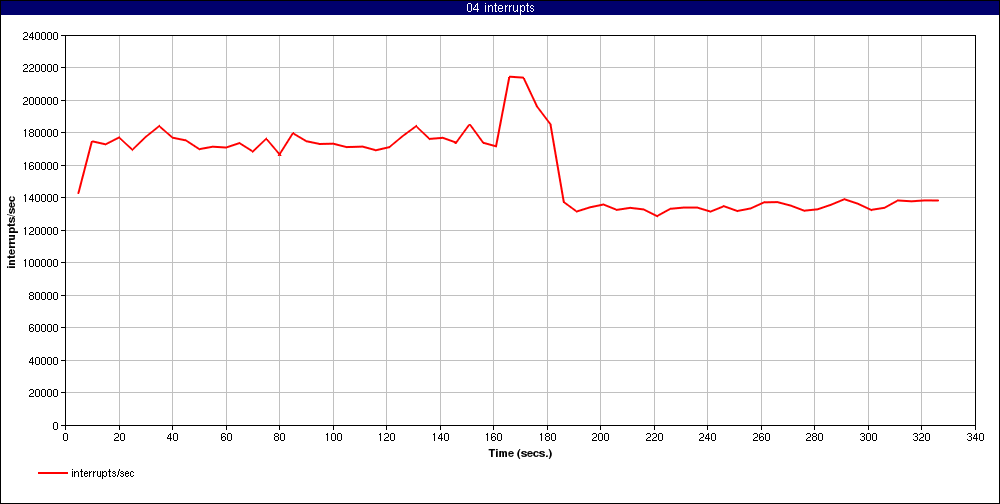The height and width of the screenshot is (504, 1000).
Task: Click the first data point of the red line
Action: (78, 193)
